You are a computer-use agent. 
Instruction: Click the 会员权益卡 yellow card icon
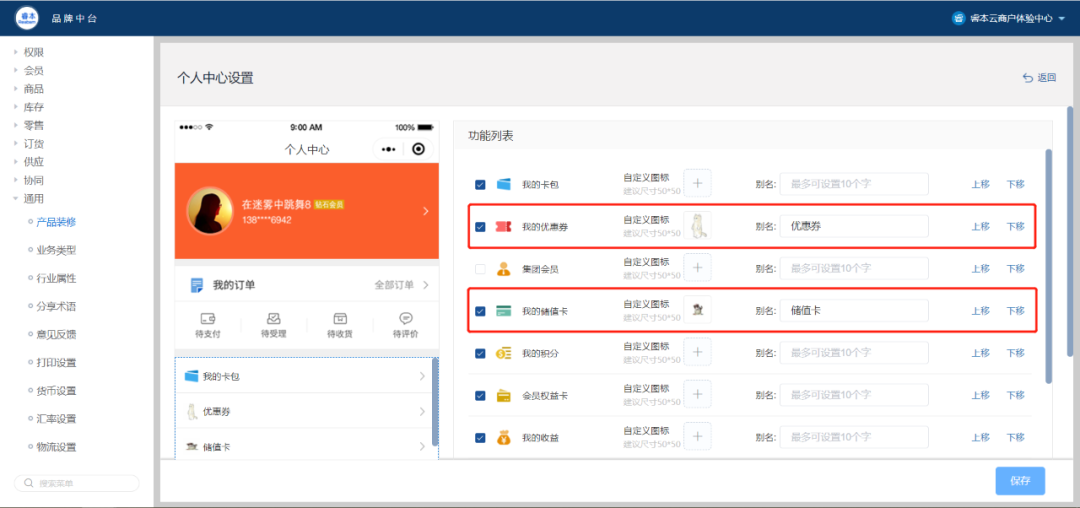point(503,396)
